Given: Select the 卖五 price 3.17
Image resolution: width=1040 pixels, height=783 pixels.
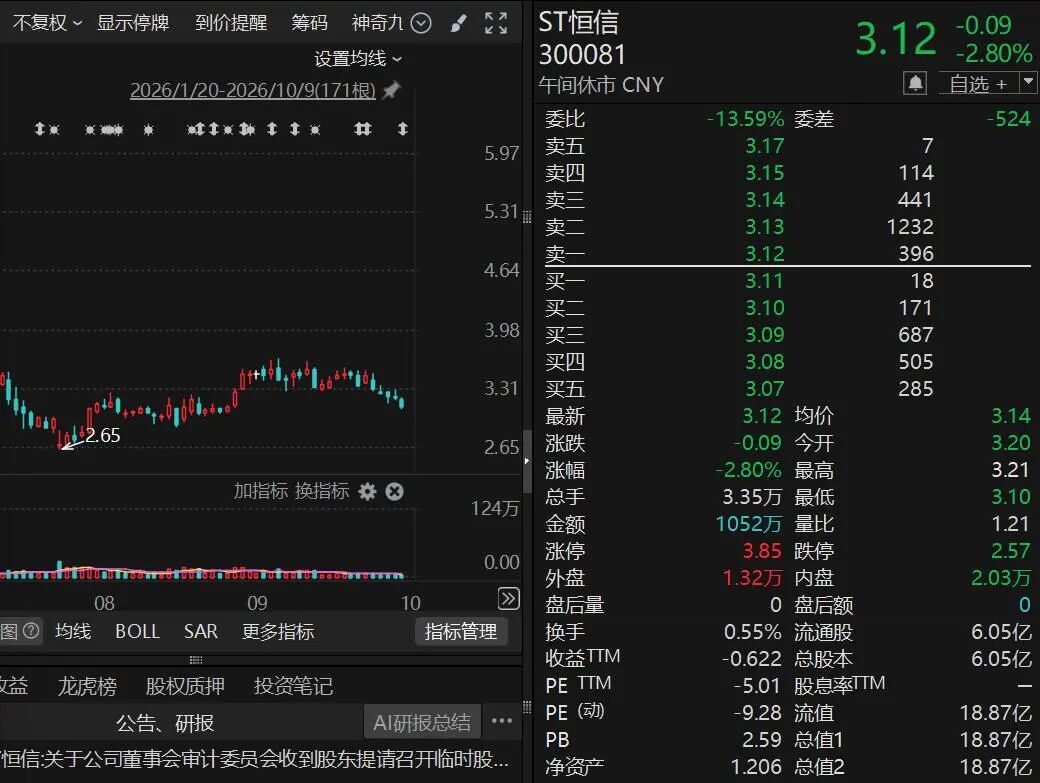Looking at the screenshot, I should tap(765, 145).
